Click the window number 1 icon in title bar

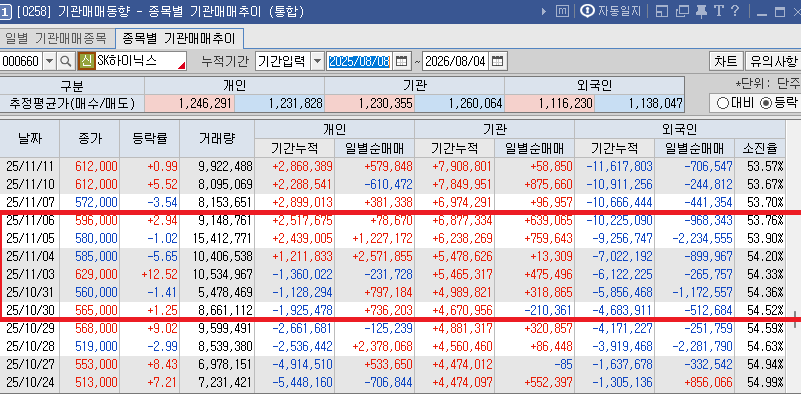(6, 12)
